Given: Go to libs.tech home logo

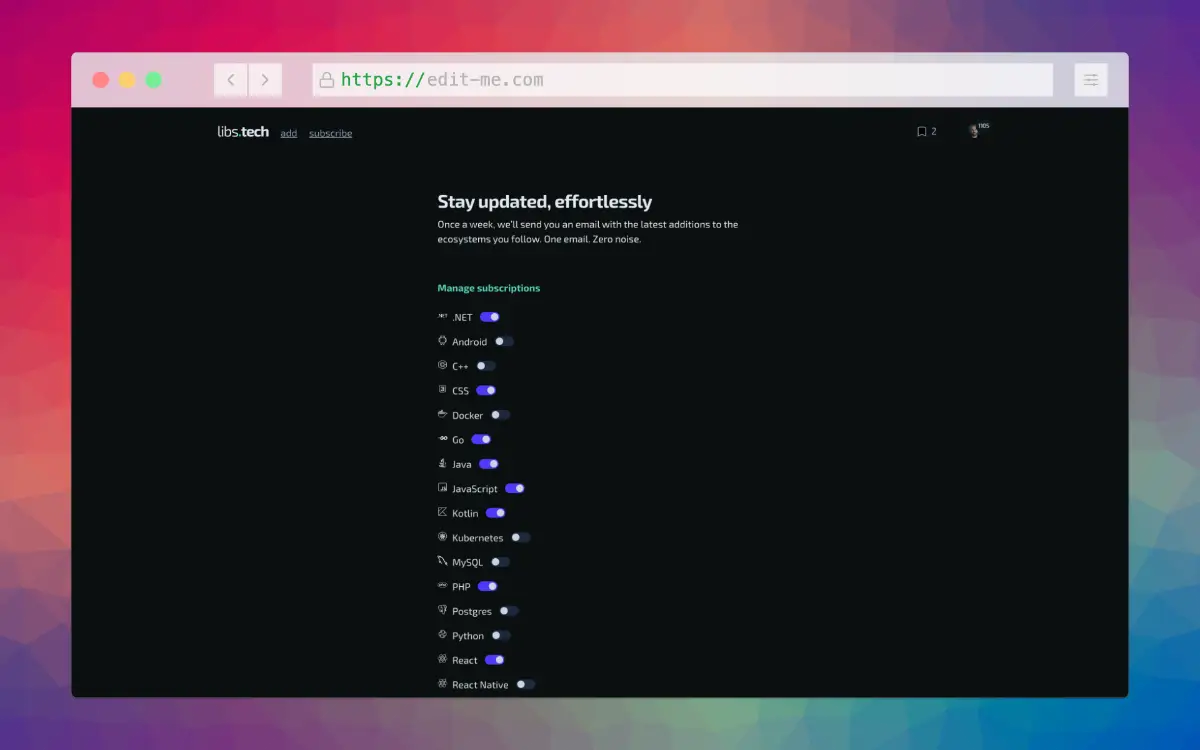Looking at the screenshot, I should pyautogui.click(x=243, y=132).
